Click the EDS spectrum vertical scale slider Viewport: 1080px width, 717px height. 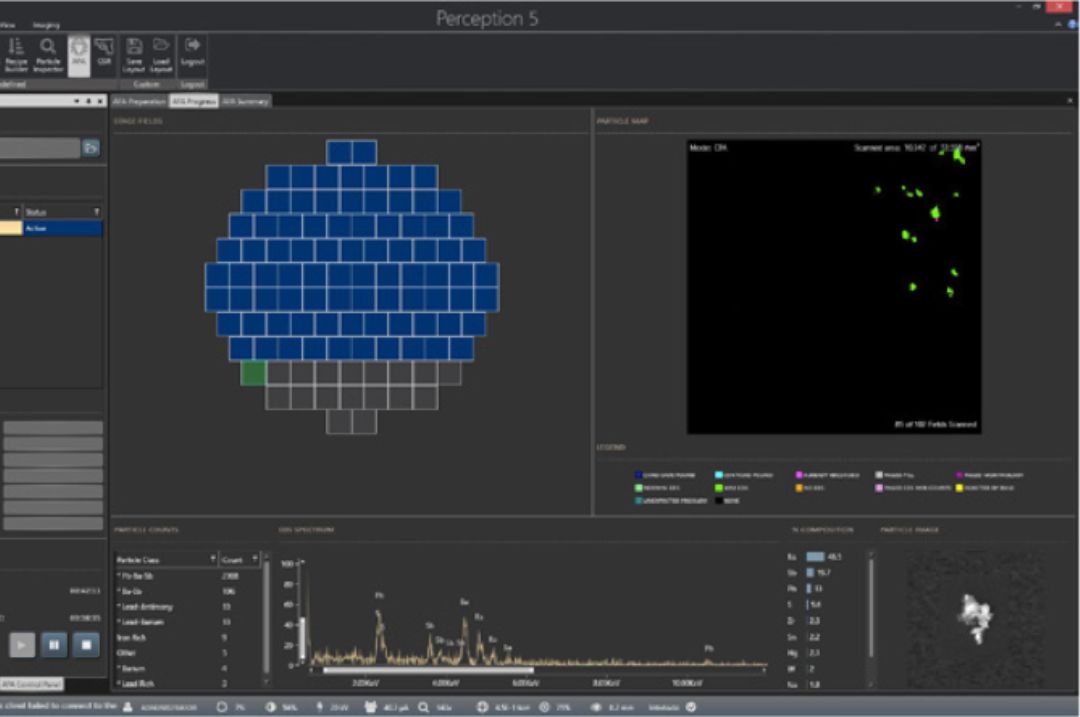pyautogui.click(x=302, y=638)
